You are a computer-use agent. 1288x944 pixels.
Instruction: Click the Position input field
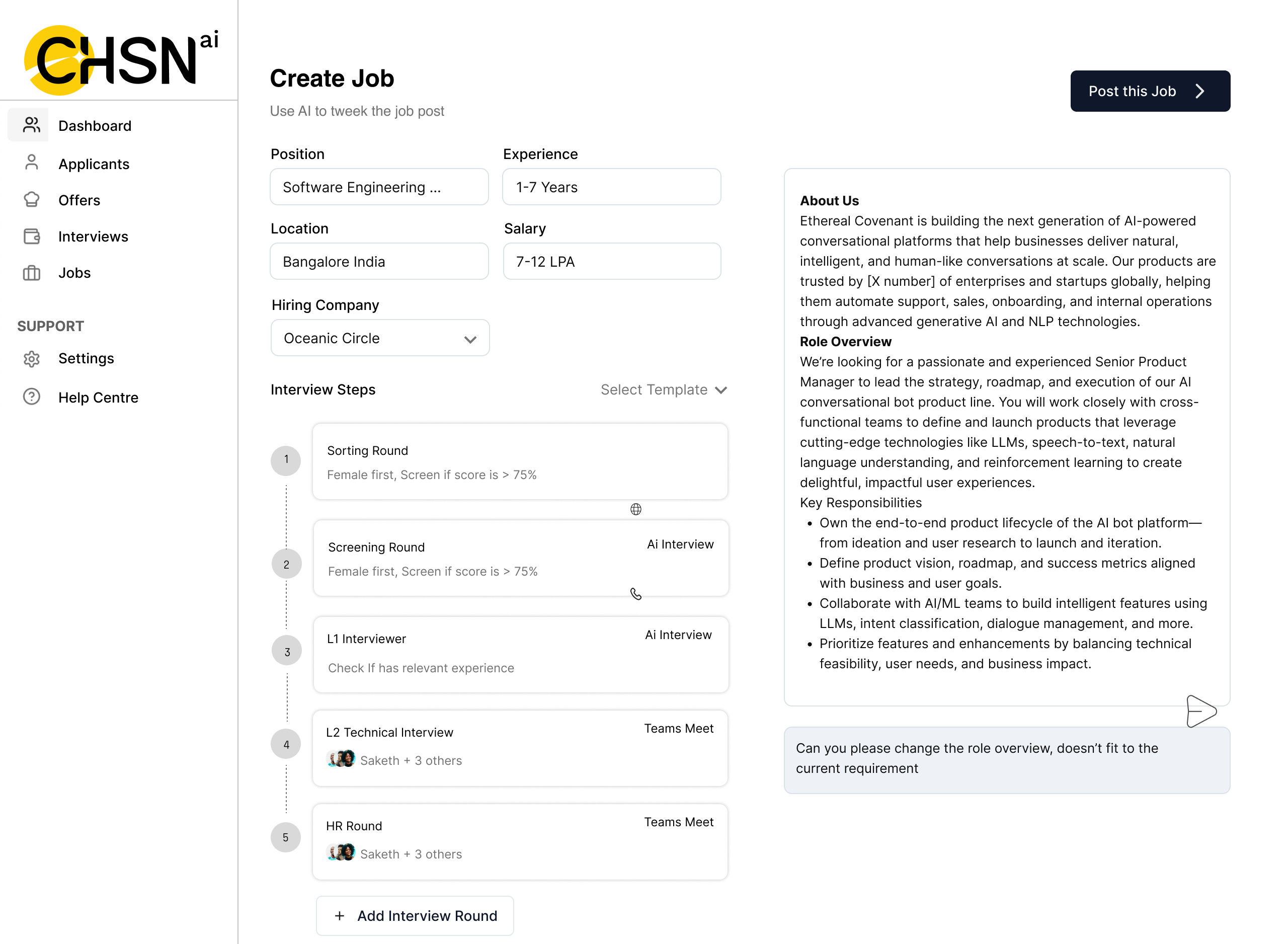[x=379, y=187]
